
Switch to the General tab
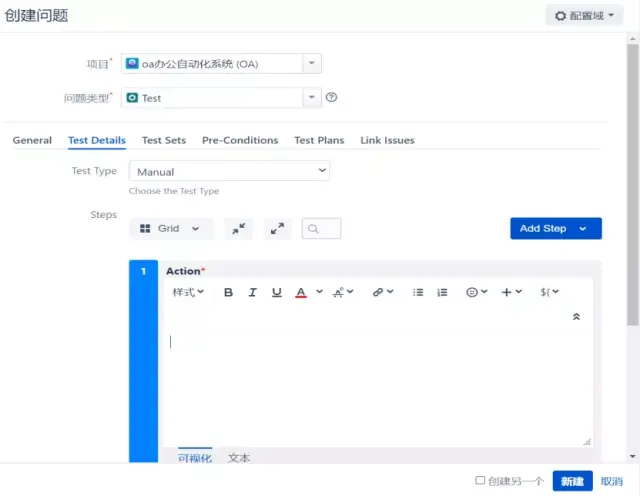pyautogui.click(x=32, y=140)
